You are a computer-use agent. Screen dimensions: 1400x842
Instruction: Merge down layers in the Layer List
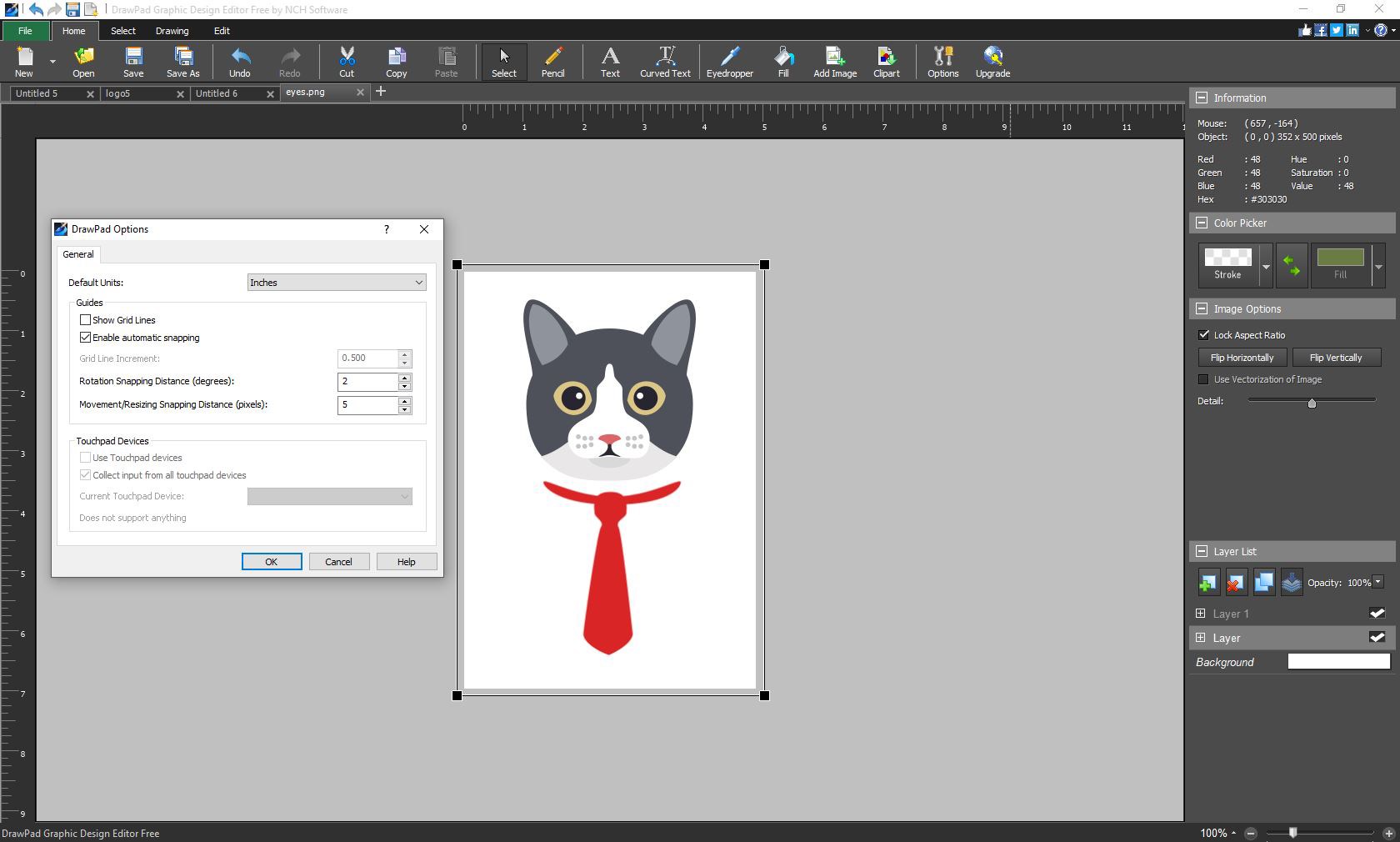click(1291, 582)
